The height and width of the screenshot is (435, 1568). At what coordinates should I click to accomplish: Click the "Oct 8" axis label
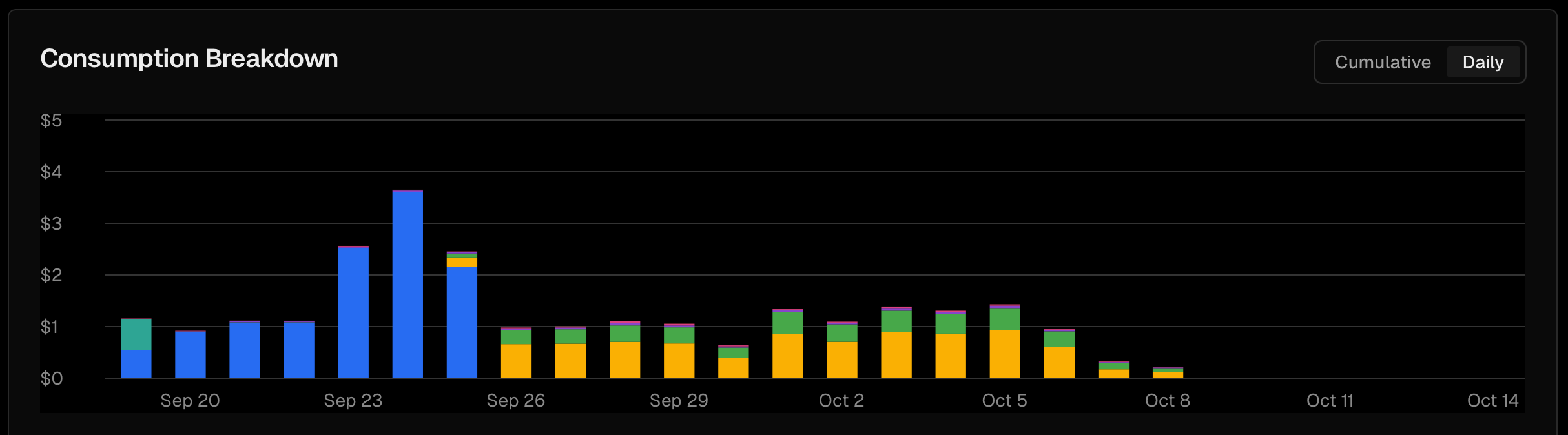[1168, 401]
